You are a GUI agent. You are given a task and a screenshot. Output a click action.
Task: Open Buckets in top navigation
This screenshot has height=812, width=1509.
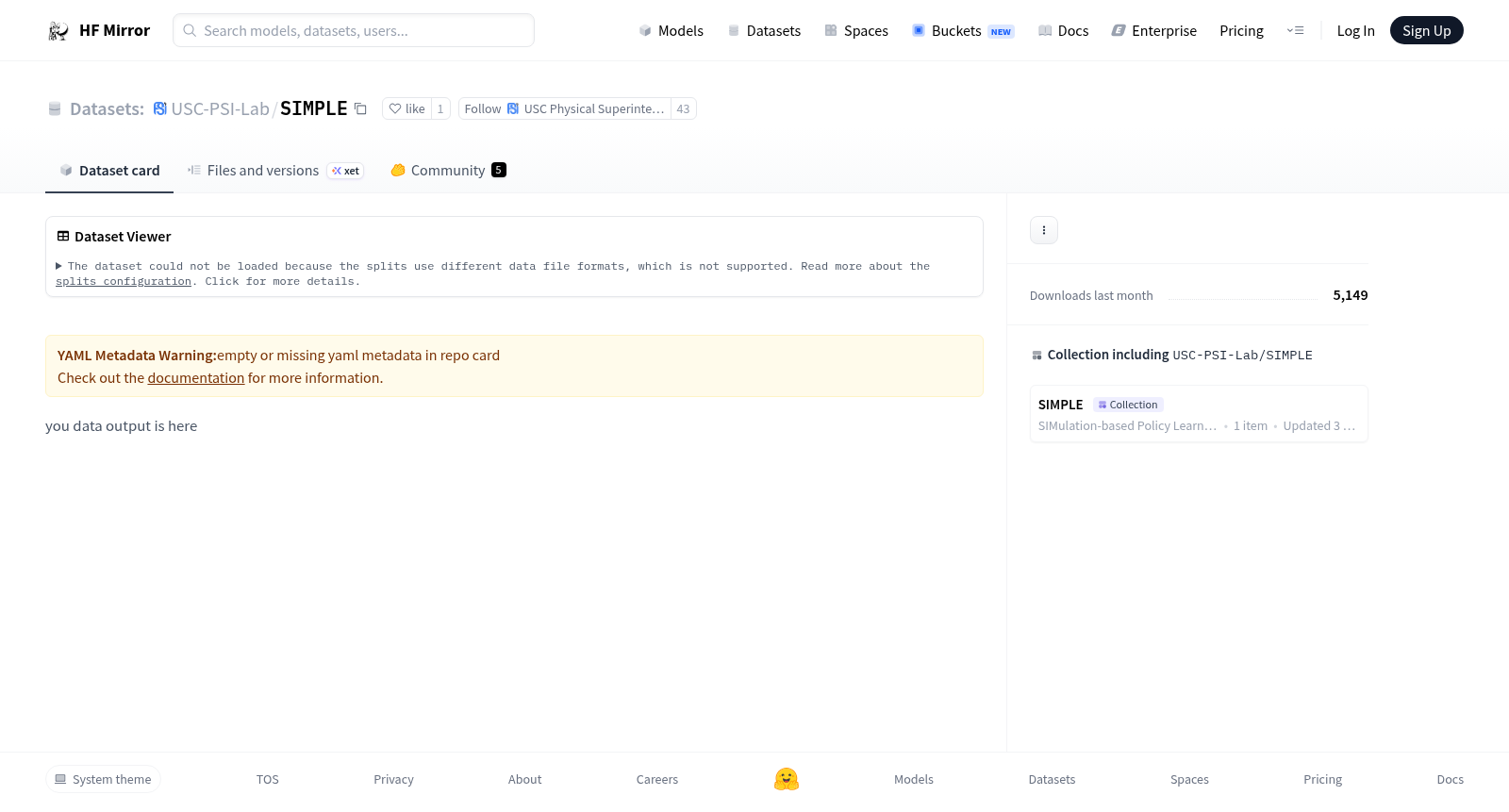point(963,31)
